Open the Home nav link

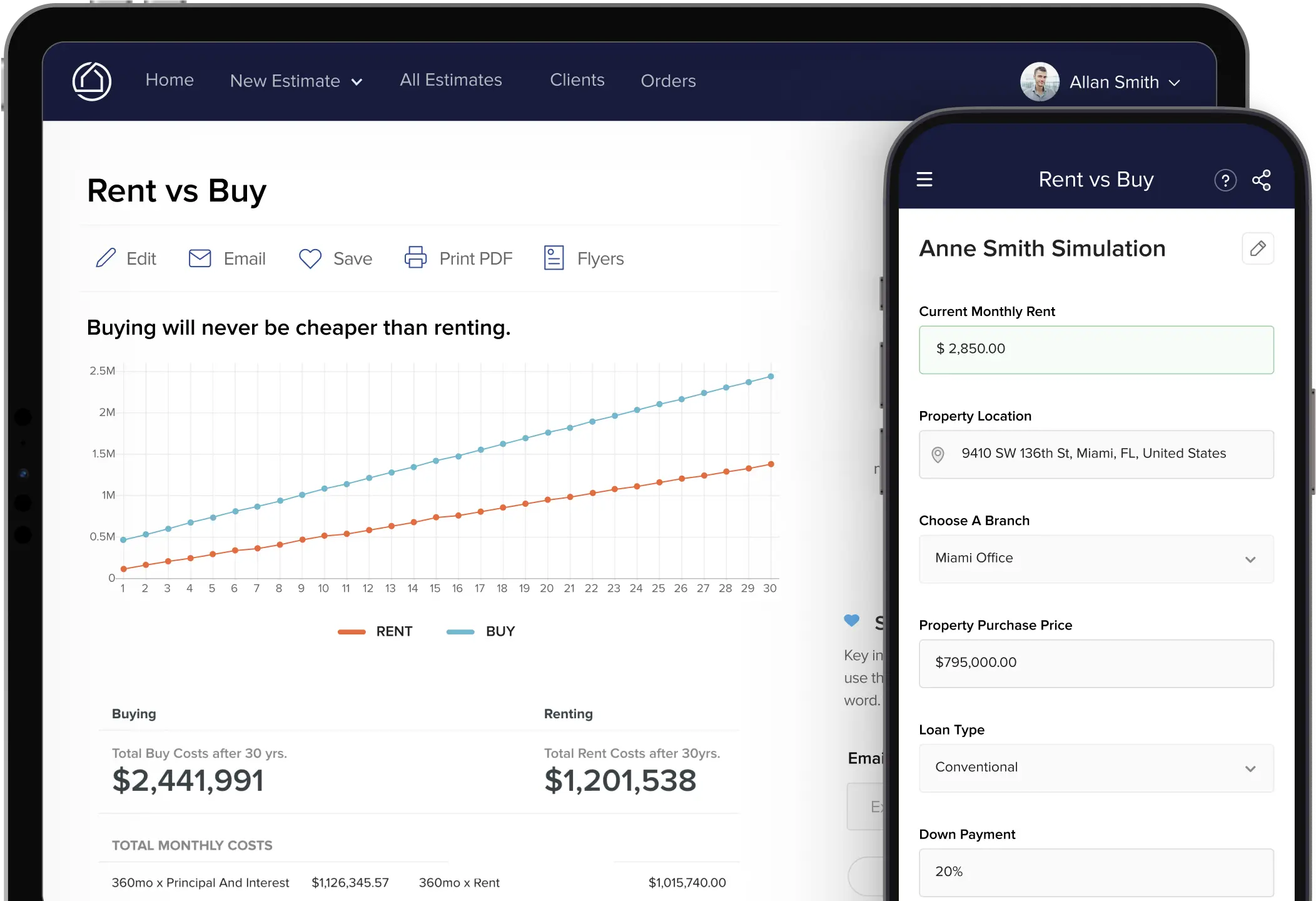click(170, 80)
